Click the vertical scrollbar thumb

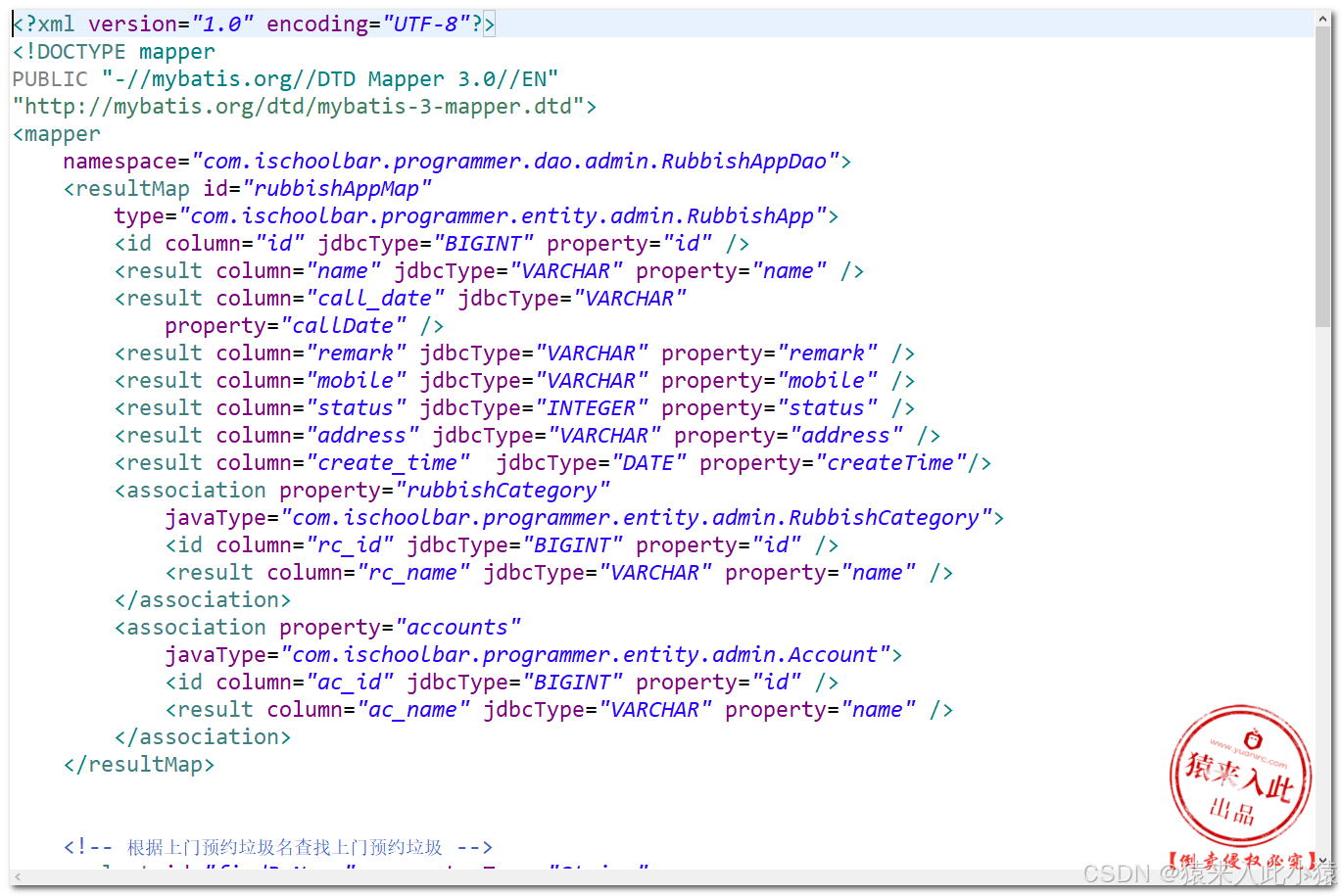(x=1323, y=176)
